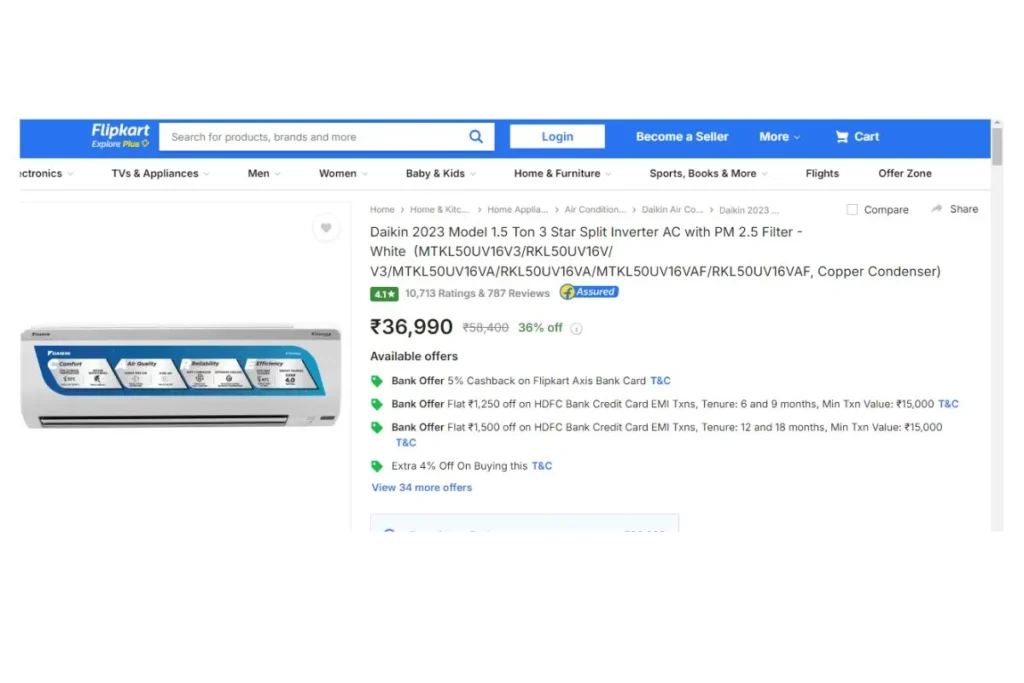Open Daikin Air Conditioners breadcrumb link
1024x683 pixels.
(x=672, y=210)
